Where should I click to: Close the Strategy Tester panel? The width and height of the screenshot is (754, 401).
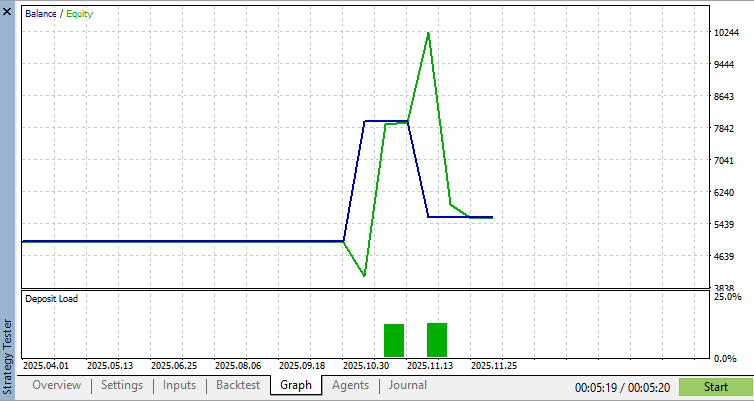pos(7,12)
